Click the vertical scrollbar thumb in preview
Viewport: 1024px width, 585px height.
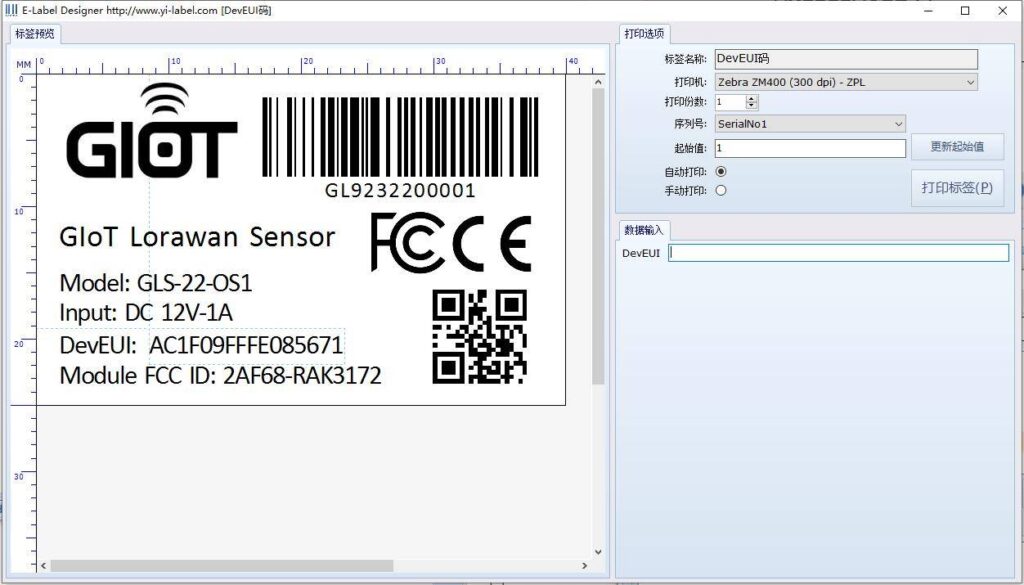(x=598, y=236)
